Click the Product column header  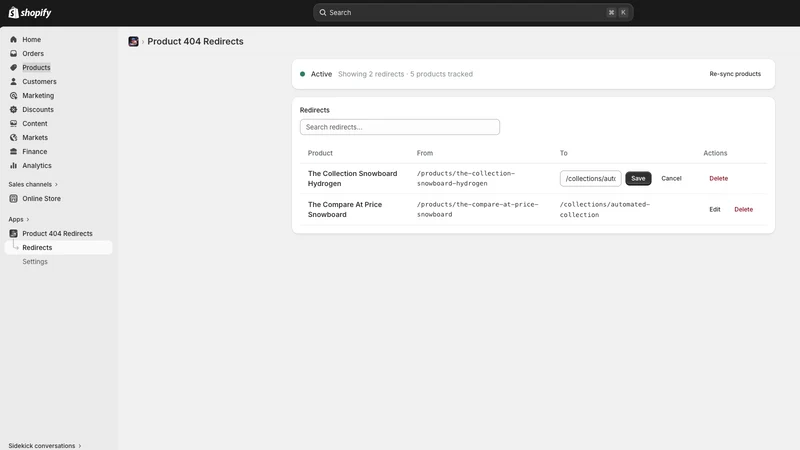(x=320, y=153)
